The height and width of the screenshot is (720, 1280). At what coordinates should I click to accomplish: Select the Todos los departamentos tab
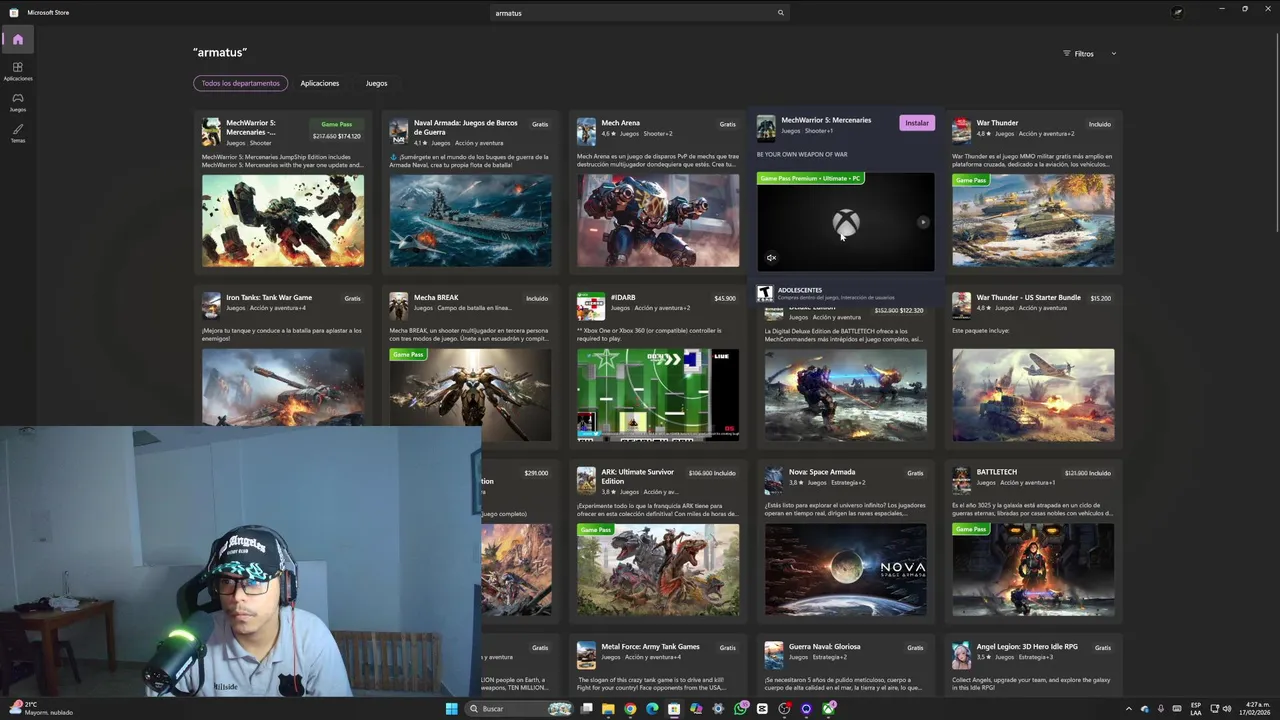pos(240,83)
